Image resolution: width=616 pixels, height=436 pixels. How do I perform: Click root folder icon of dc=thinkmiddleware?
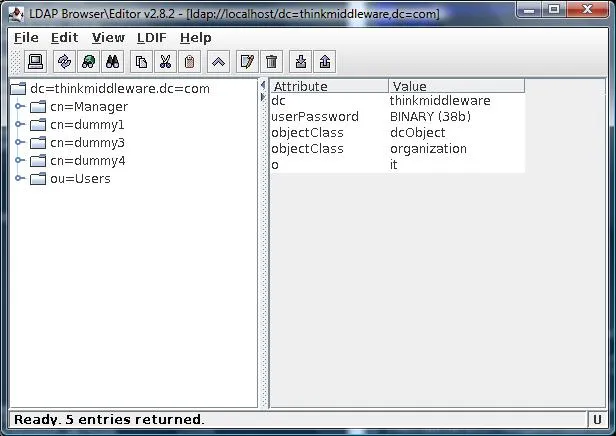(x=18, y=89)
